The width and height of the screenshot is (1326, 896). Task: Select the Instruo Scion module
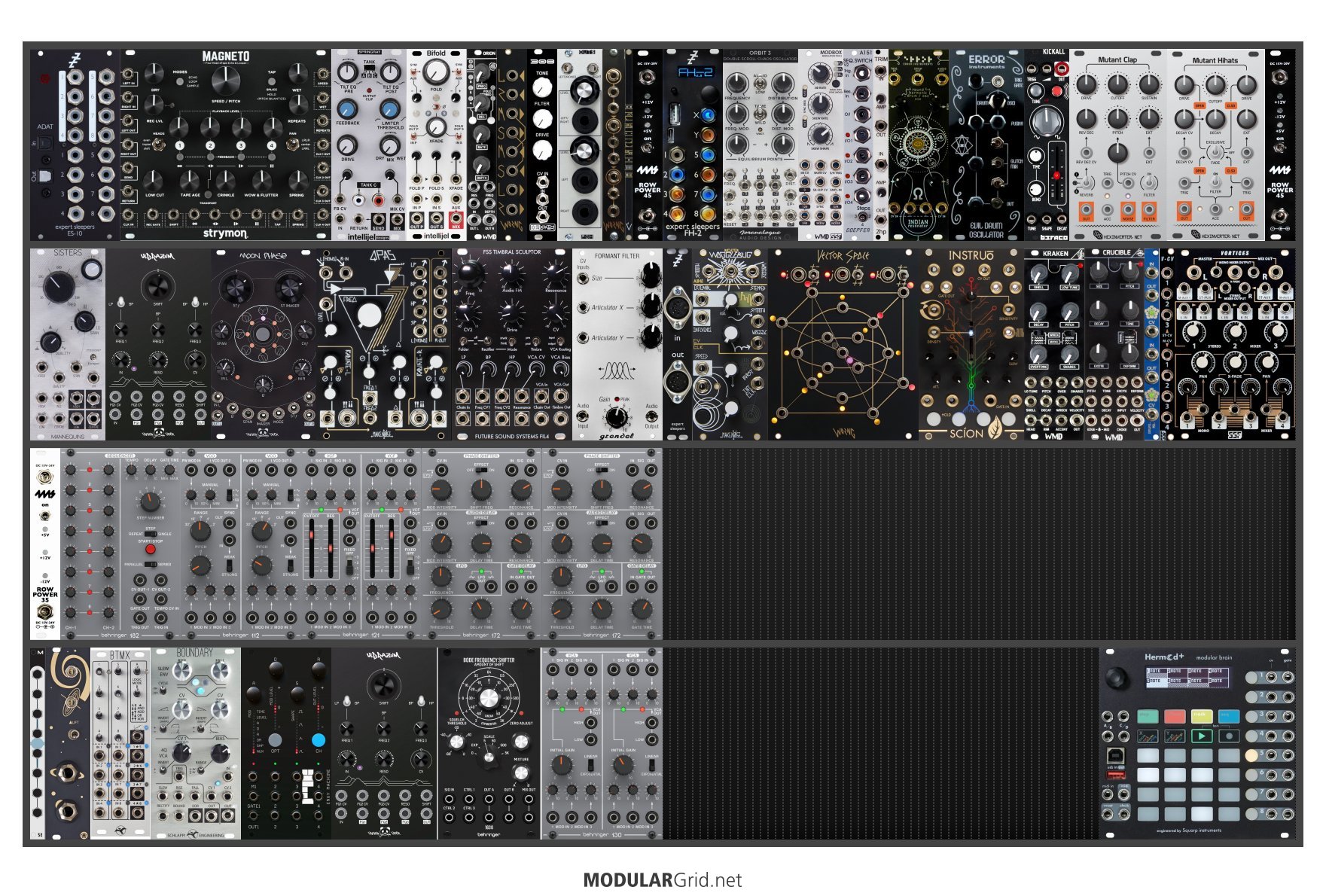[x=971, y=344]
